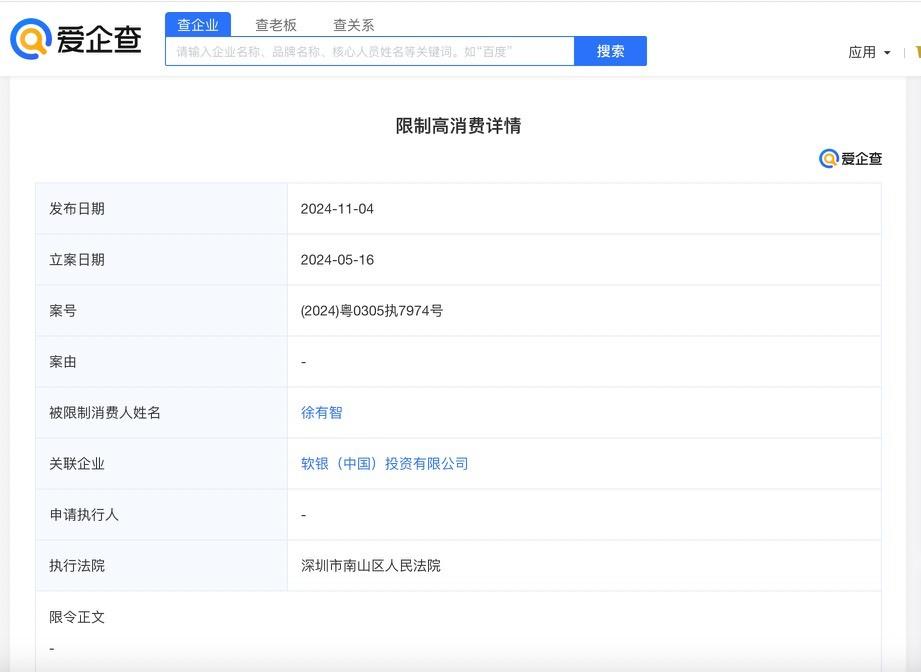
Task: Focus the company name search input field
Action: coord(370,51)
